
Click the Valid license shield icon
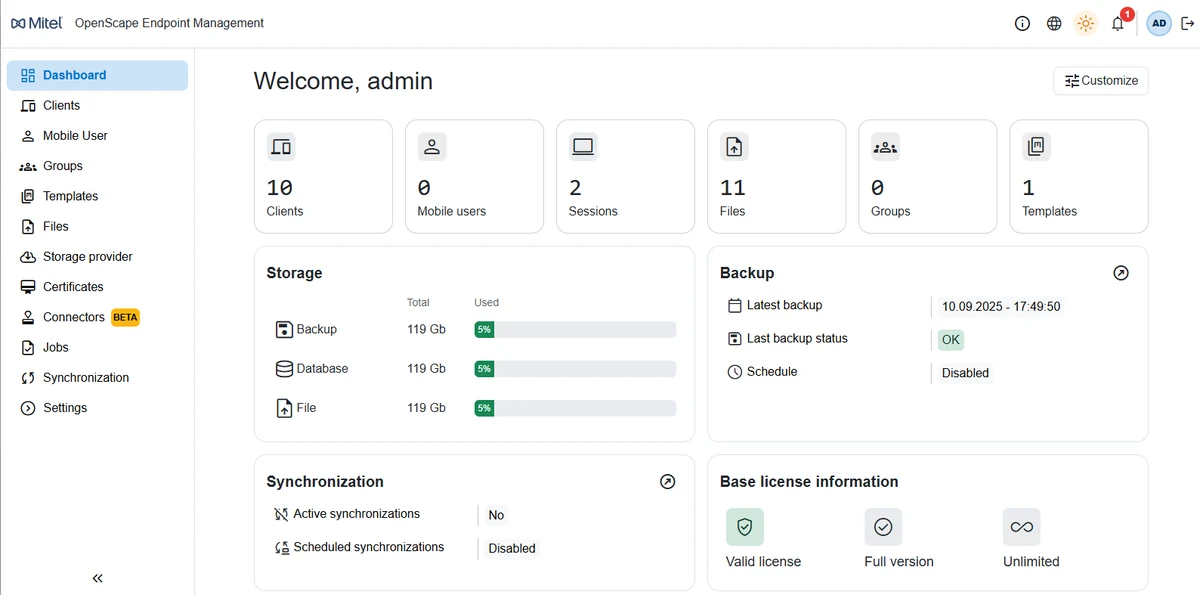coord(745,526)
